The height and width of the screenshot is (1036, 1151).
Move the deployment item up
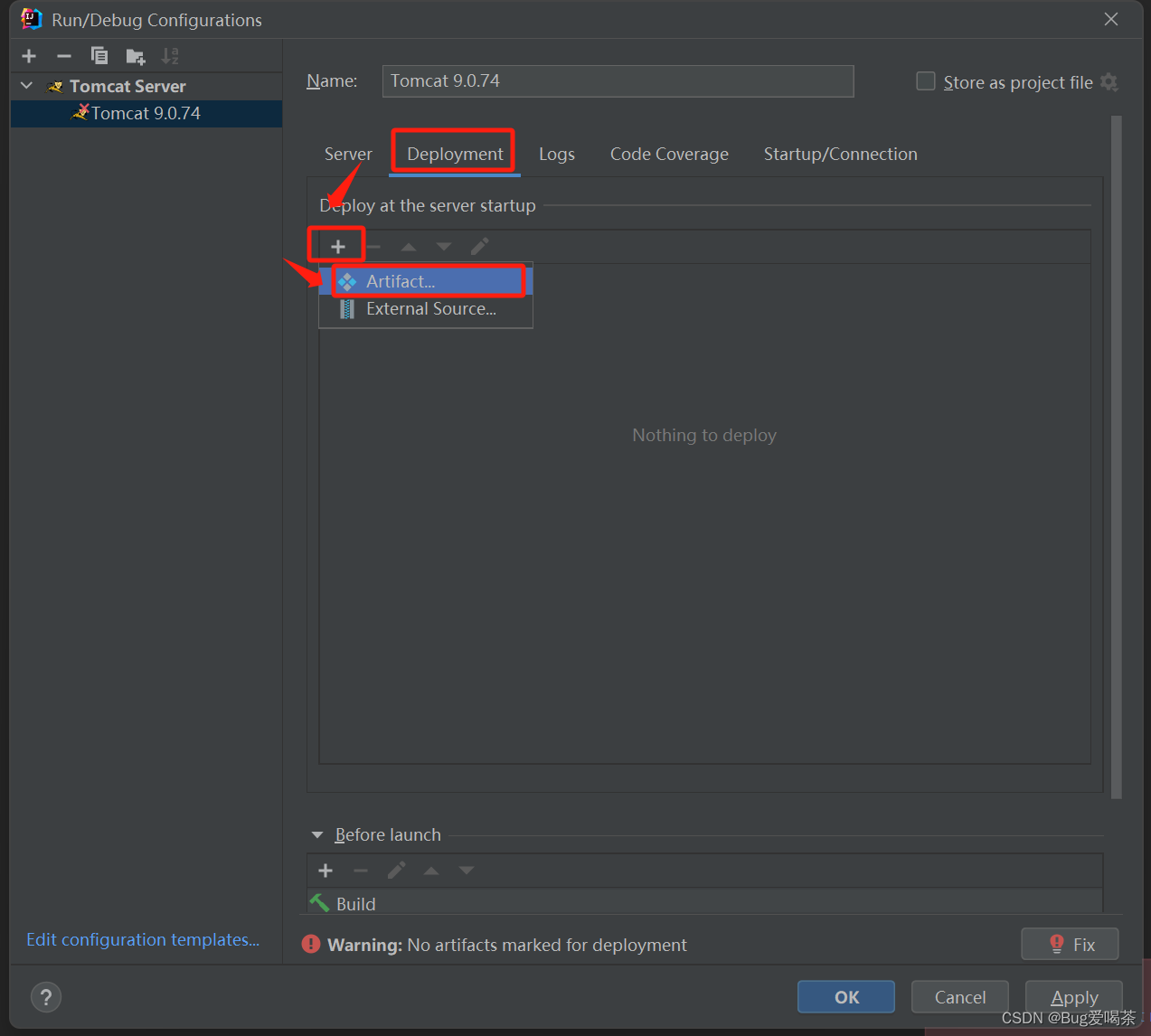pos(409,246)
